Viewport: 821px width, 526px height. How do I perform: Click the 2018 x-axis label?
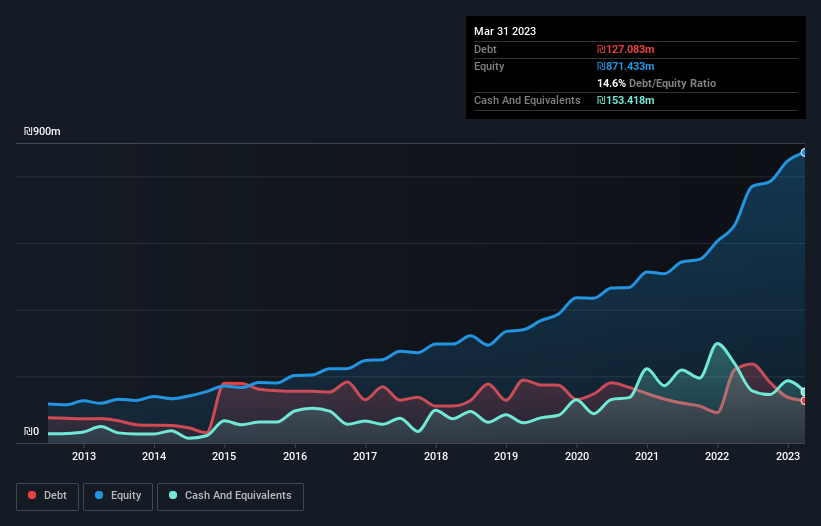pyautogui.click(x=436, y=457)
